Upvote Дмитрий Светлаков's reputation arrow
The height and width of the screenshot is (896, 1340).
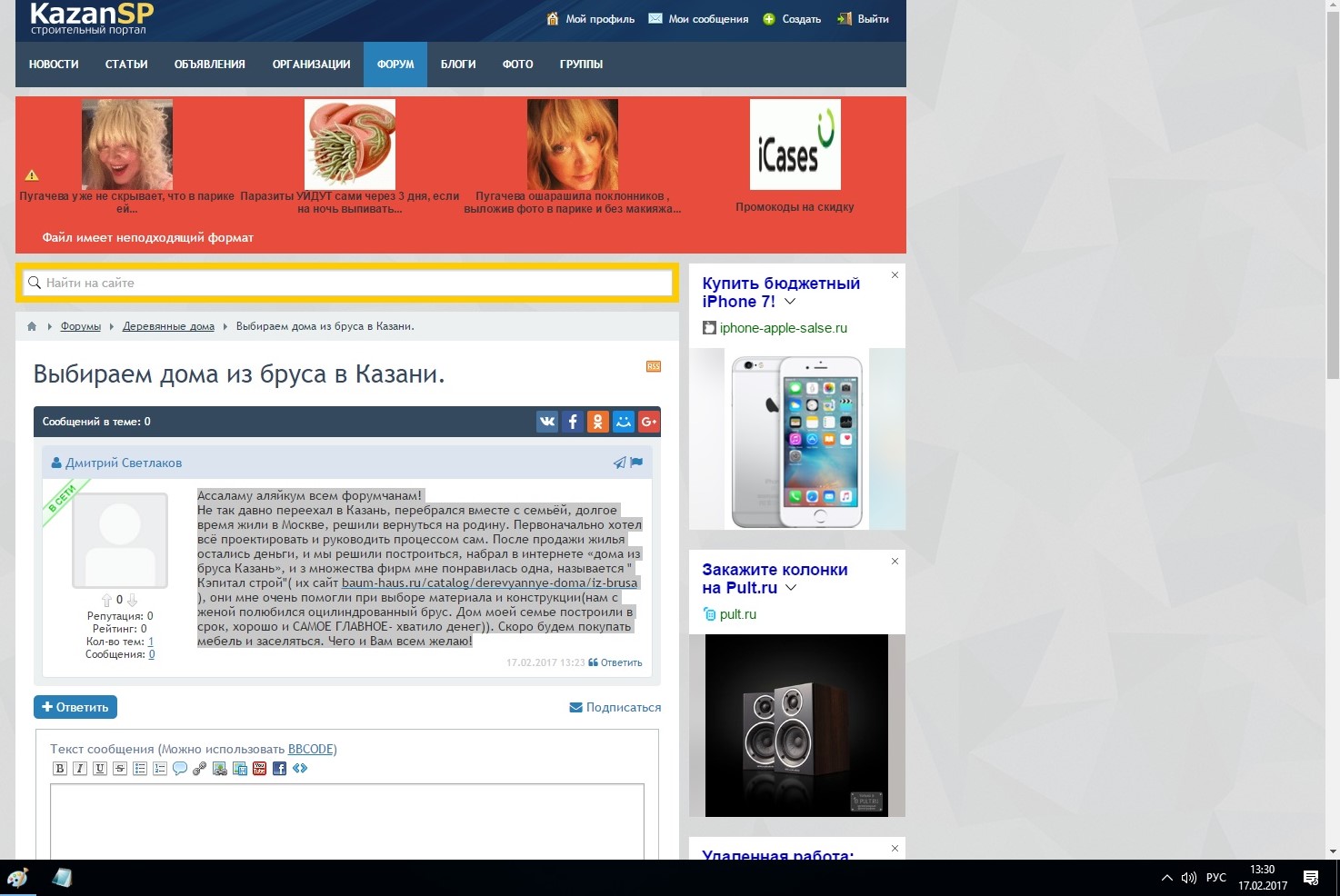point(106,600)
